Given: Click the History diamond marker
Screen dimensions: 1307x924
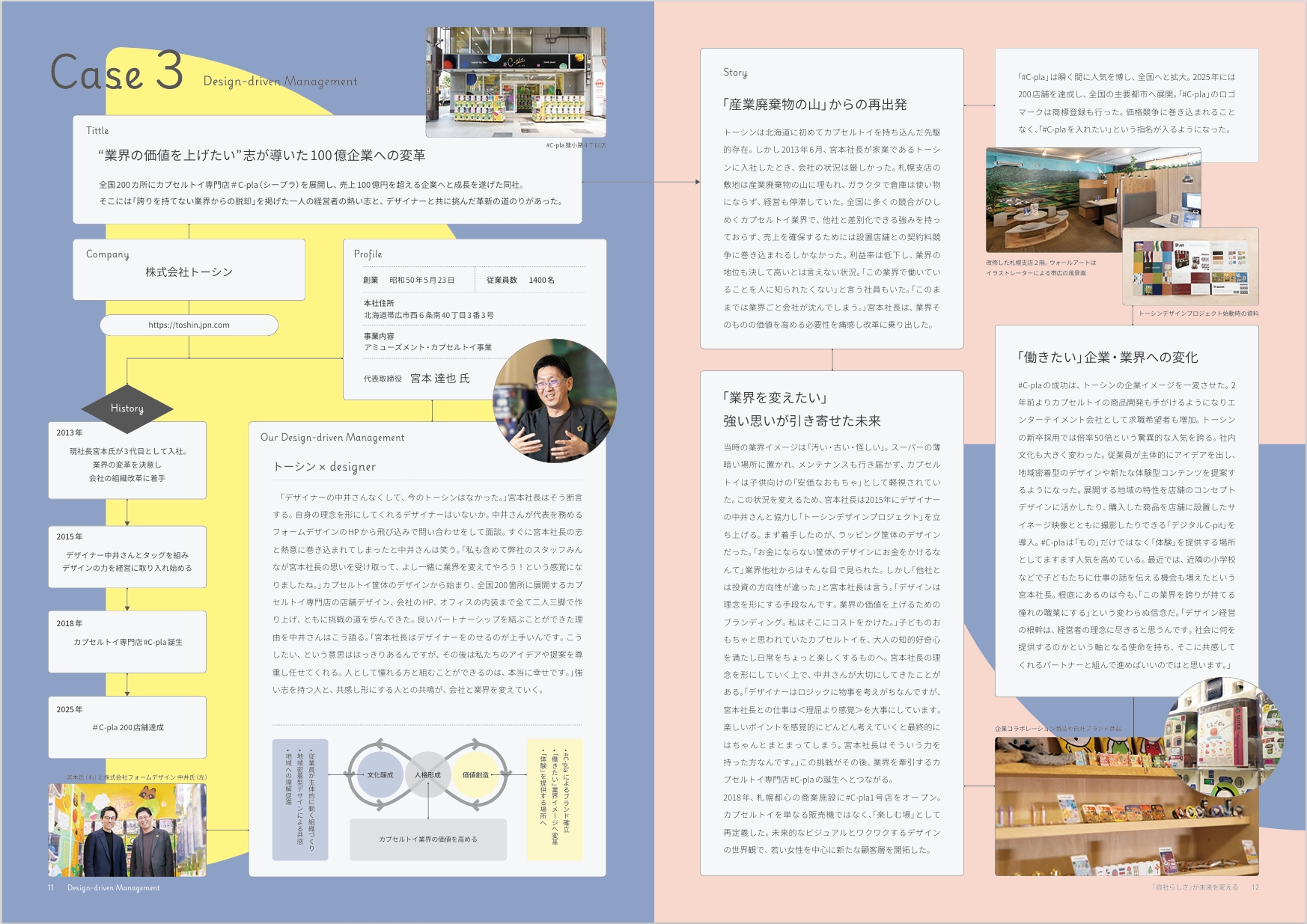Looking at the screenshot, I should coord(127,409).
